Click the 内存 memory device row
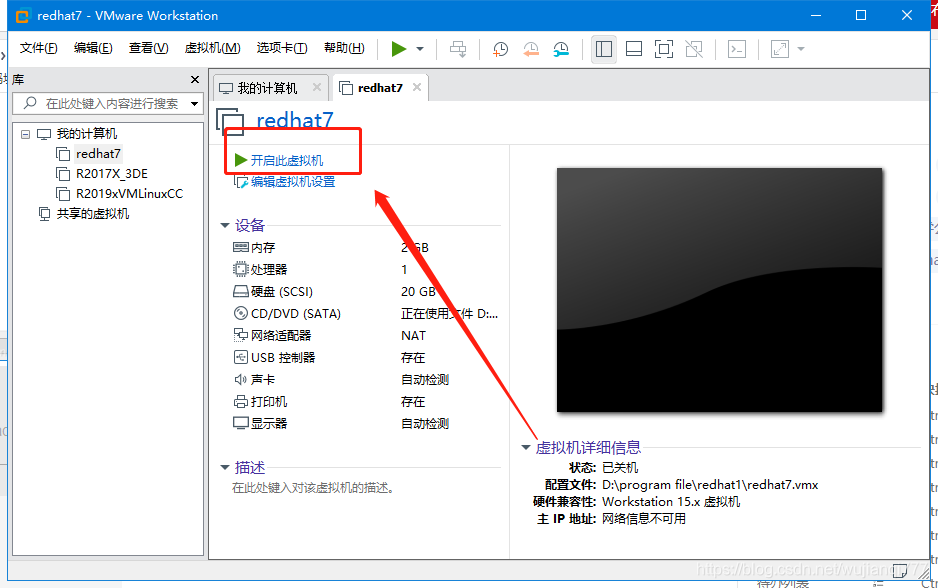Image resolution: width=938 pixels, height=588 pixels. [x=365, y=248]
